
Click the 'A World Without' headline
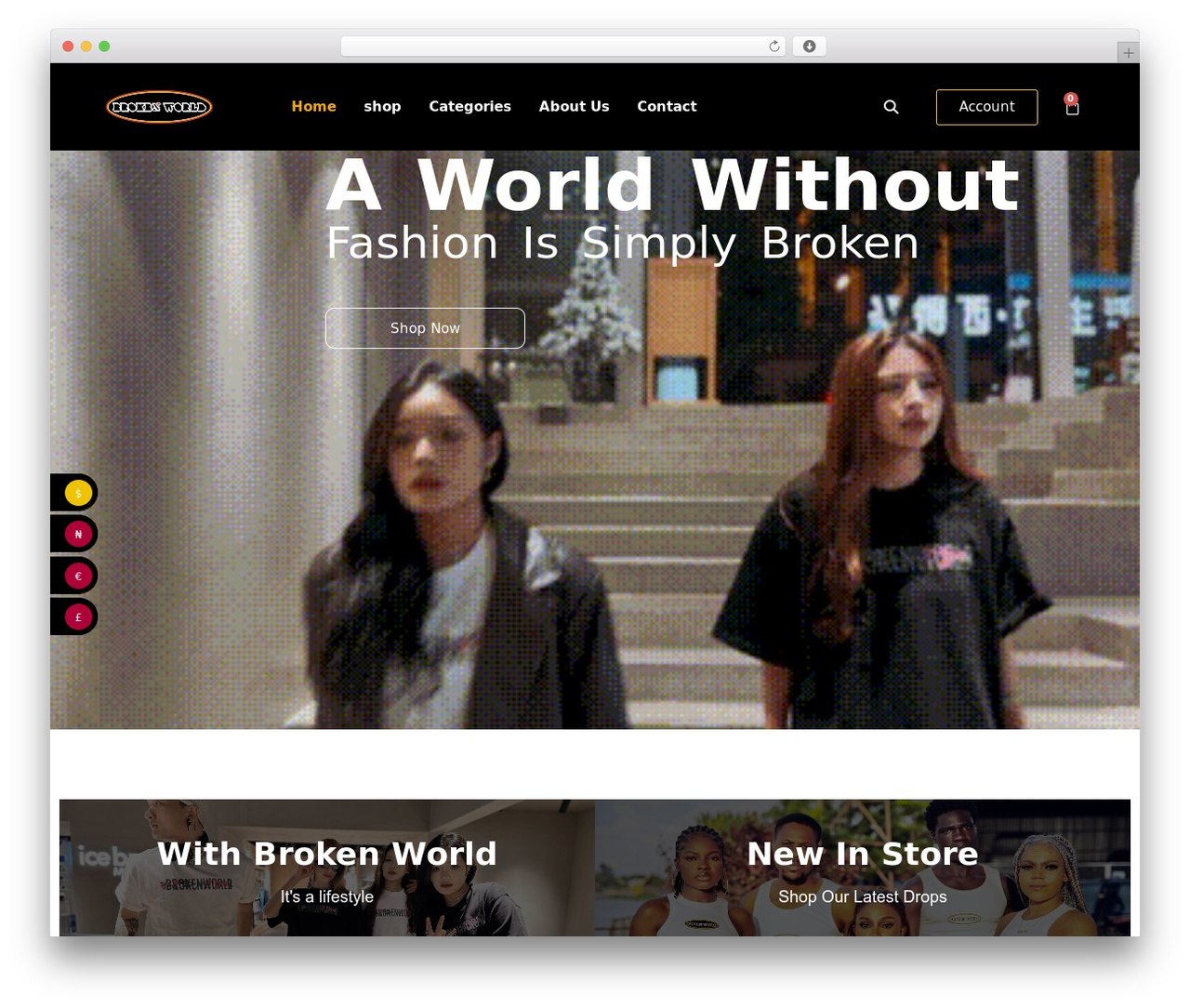pyautogui.click(x=673, y=186)
